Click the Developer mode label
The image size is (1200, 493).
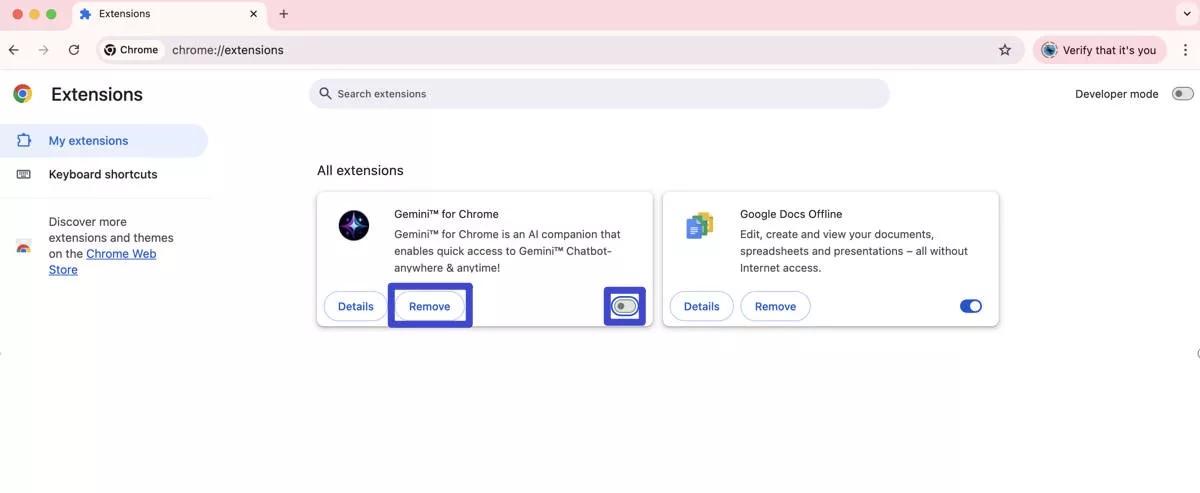(1117, 94)
